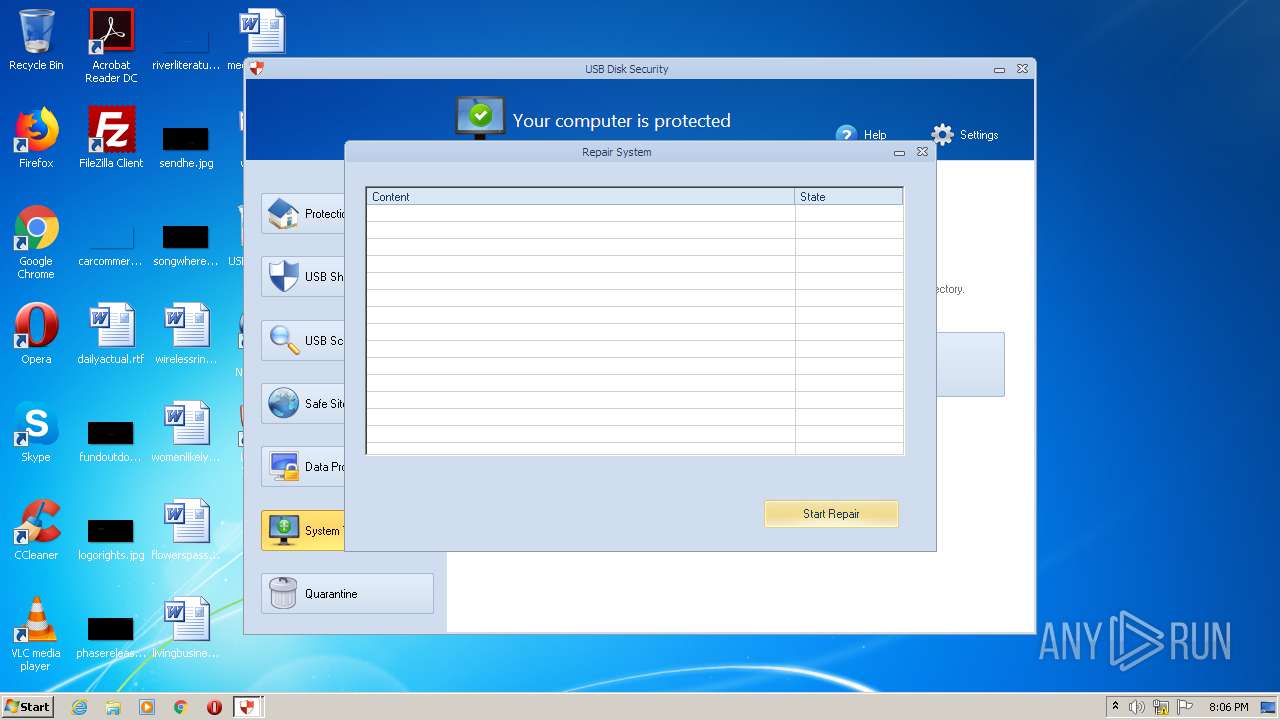The image size is (1280, 720).
Task: Select the System Tools tab
Action: pos(303,530)
